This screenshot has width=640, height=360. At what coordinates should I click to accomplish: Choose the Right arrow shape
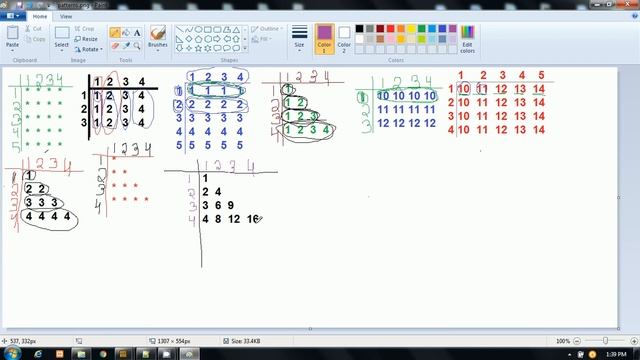(x=217, y=39)
